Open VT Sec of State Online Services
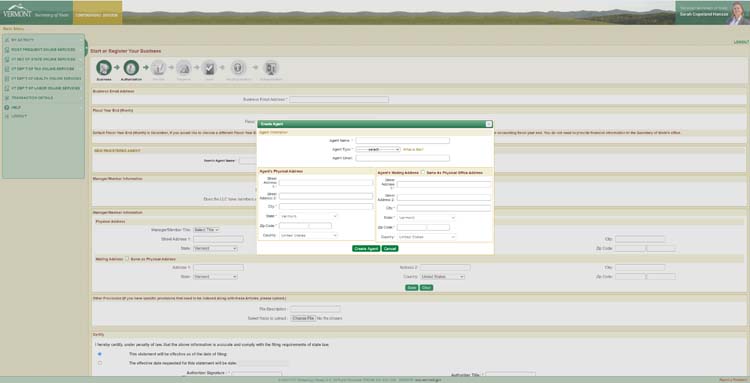750x383 pixels. [43, 59]
